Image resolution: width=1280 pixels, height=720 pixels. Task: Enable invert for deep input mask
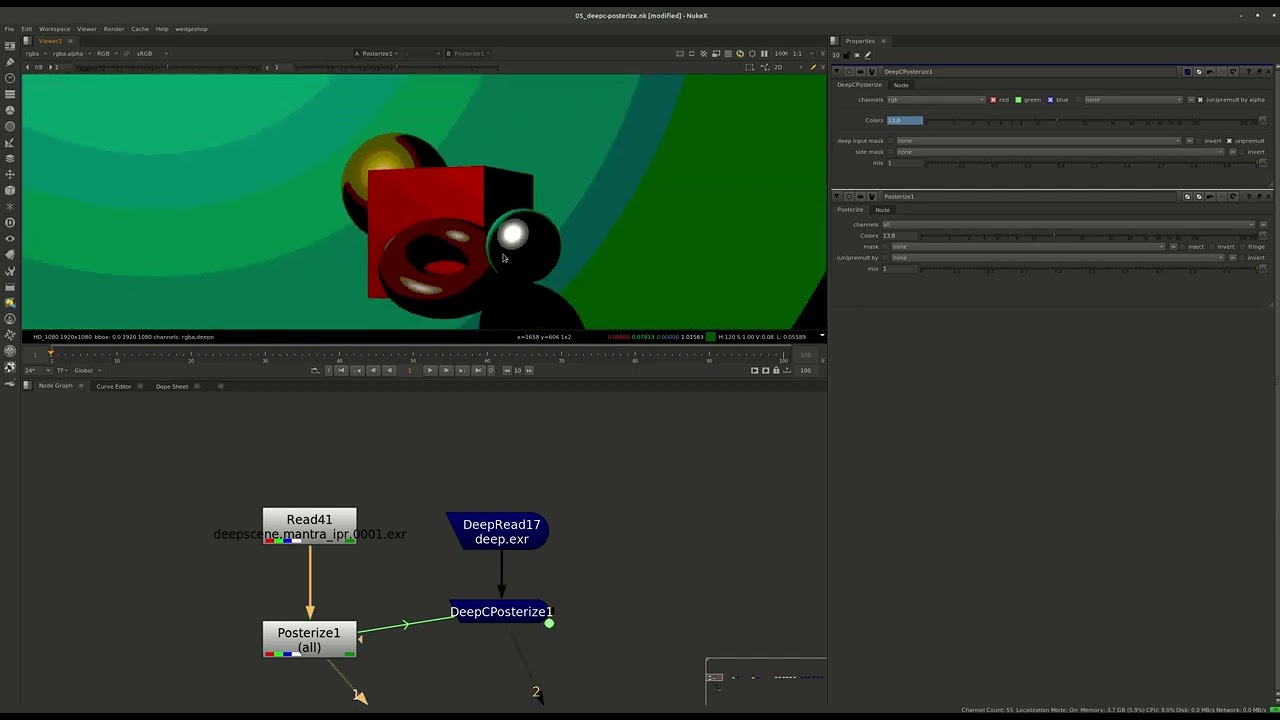tap(1199, 141)
